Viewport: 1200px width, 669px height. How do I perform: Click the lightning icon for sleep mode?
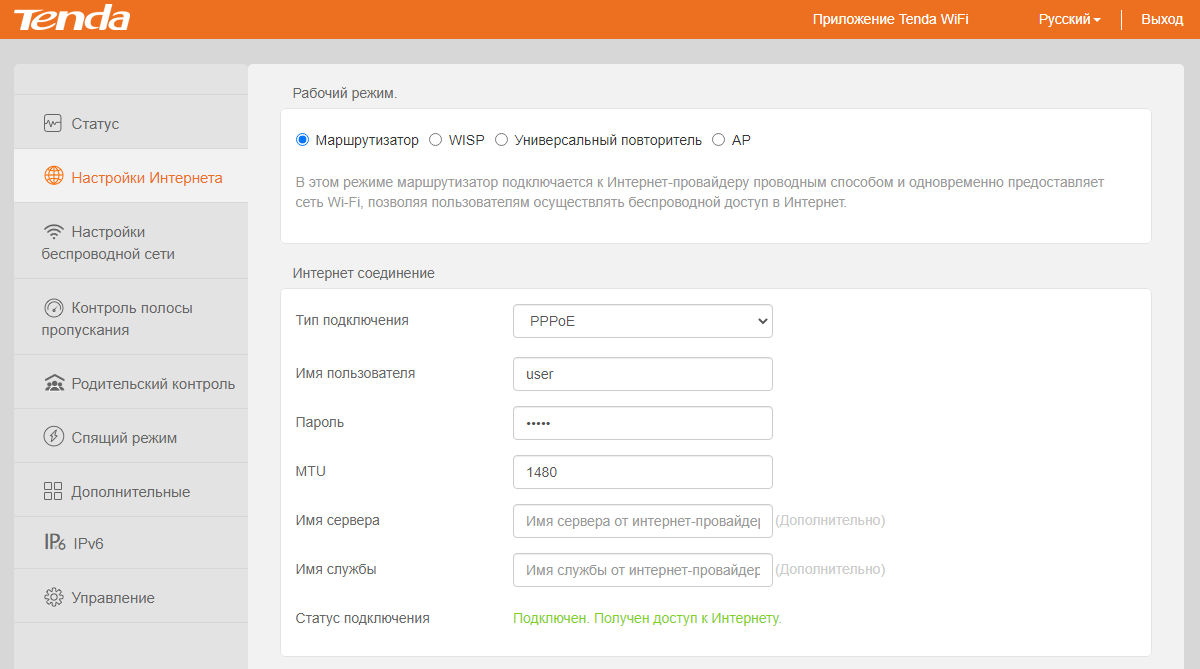tap(54, 437)
